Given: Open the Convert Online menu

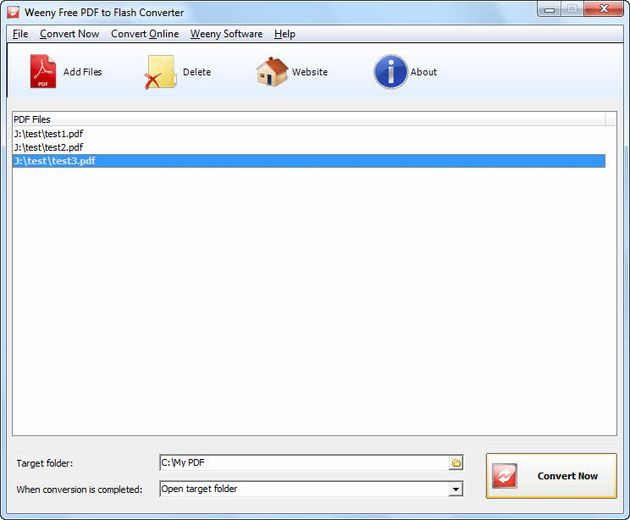Looking at the screenshot, I should [145, 34].
